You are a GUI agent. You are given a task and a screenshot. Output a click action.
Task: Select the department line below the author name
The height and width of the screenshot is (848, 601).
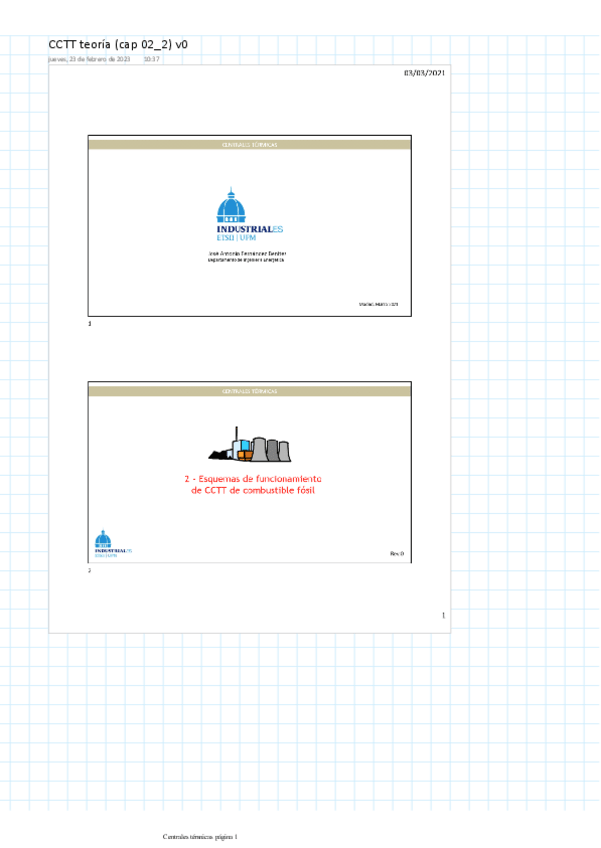(246, 260)
